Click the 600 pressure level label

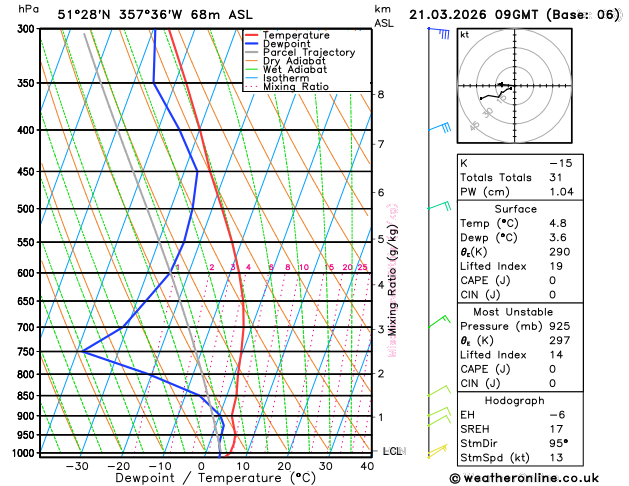coord(28,273)
